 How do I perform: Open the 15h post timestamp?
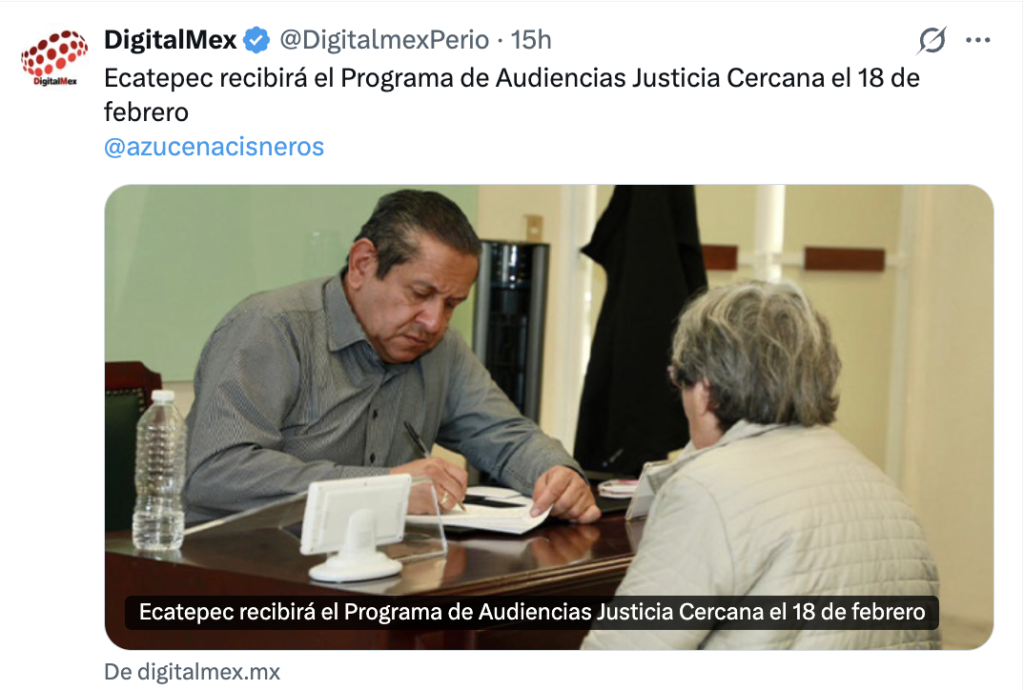point(530,40)
